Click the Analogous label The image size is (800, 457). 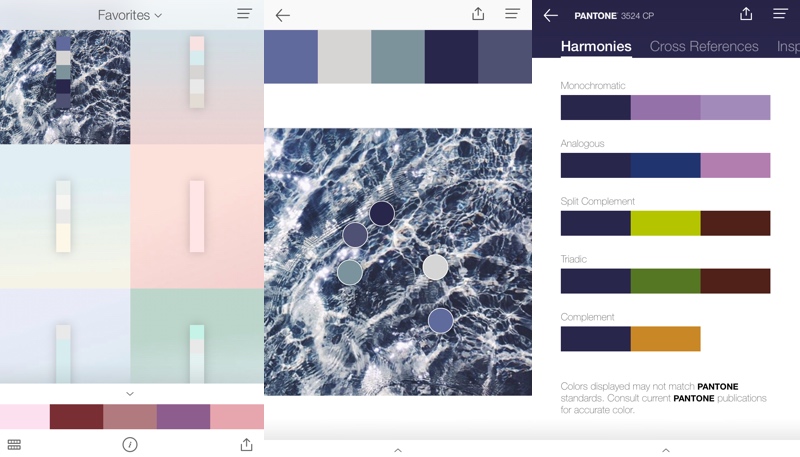click(582, 144)
